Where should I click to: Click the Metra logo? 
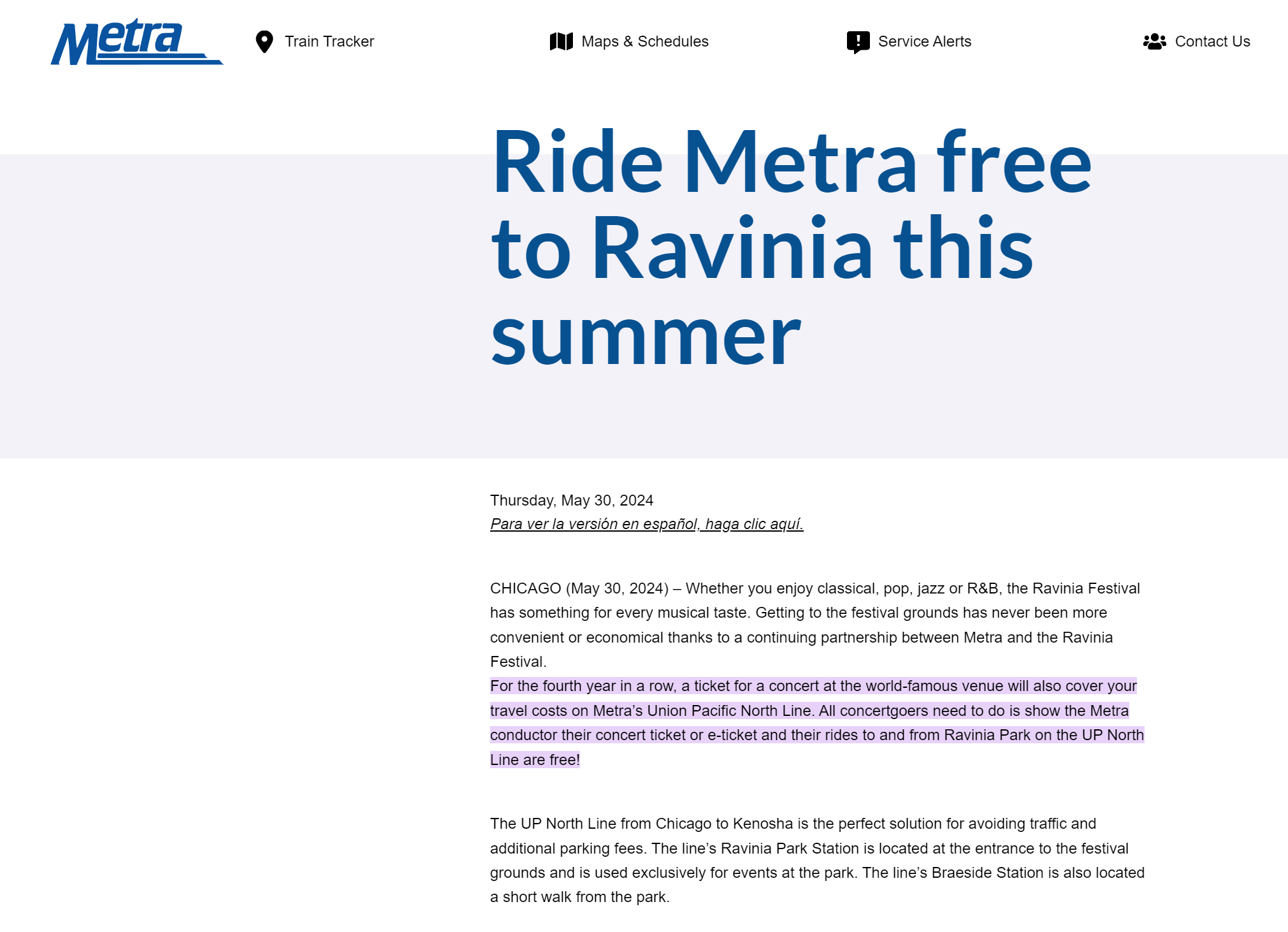pos(136,42)
